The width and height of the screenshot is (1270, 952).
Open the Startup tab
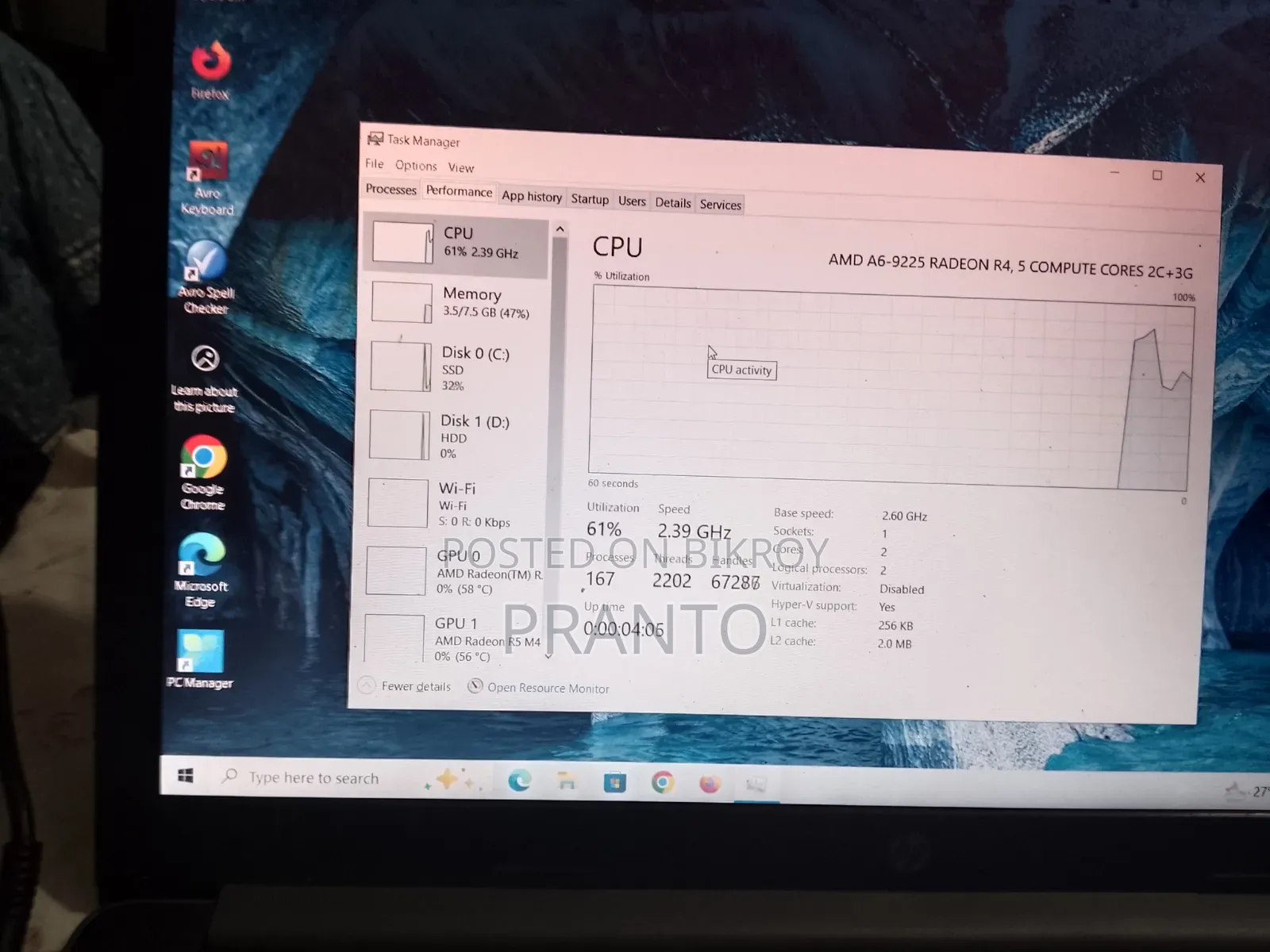click(590, 199)
